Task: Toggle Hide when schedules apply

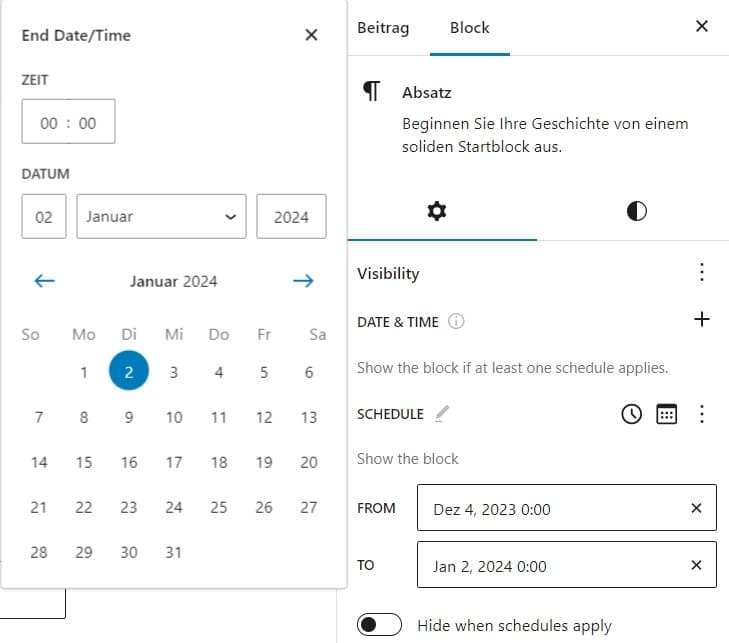Action: (379, 624)
